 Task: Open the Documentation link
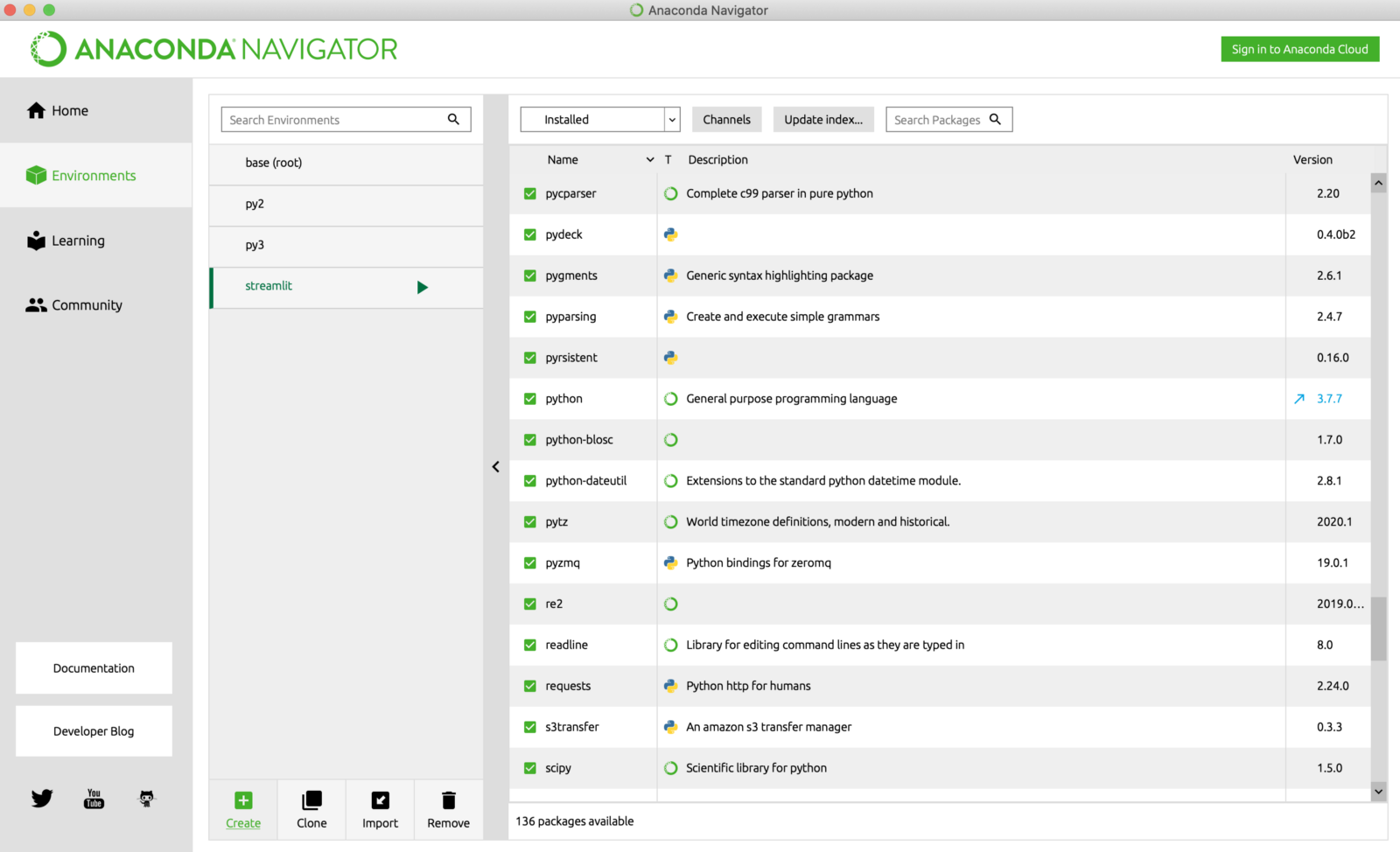[94, 668]
